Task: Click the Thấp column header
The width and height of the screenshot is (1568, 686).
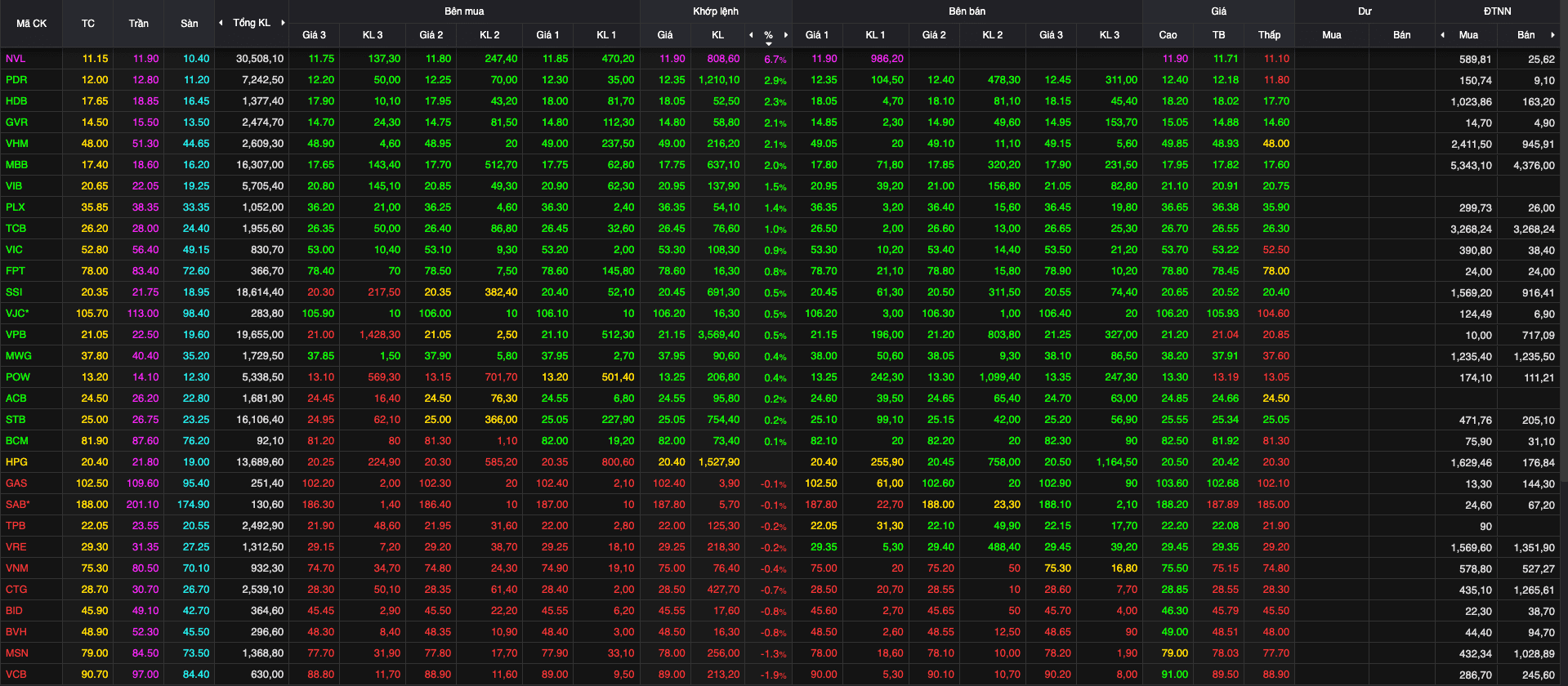Action: click(x=1269, y=35)
